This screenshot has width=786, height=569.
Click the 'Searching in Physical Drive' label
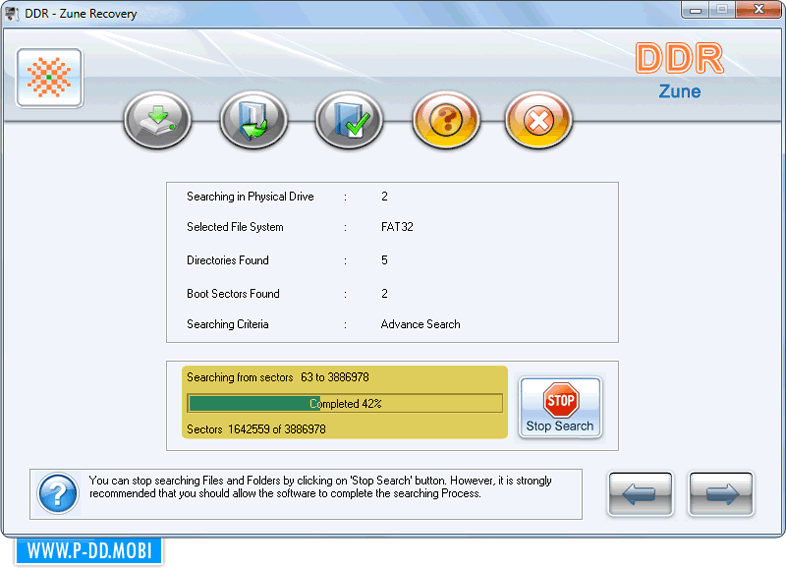coord(250,197)
